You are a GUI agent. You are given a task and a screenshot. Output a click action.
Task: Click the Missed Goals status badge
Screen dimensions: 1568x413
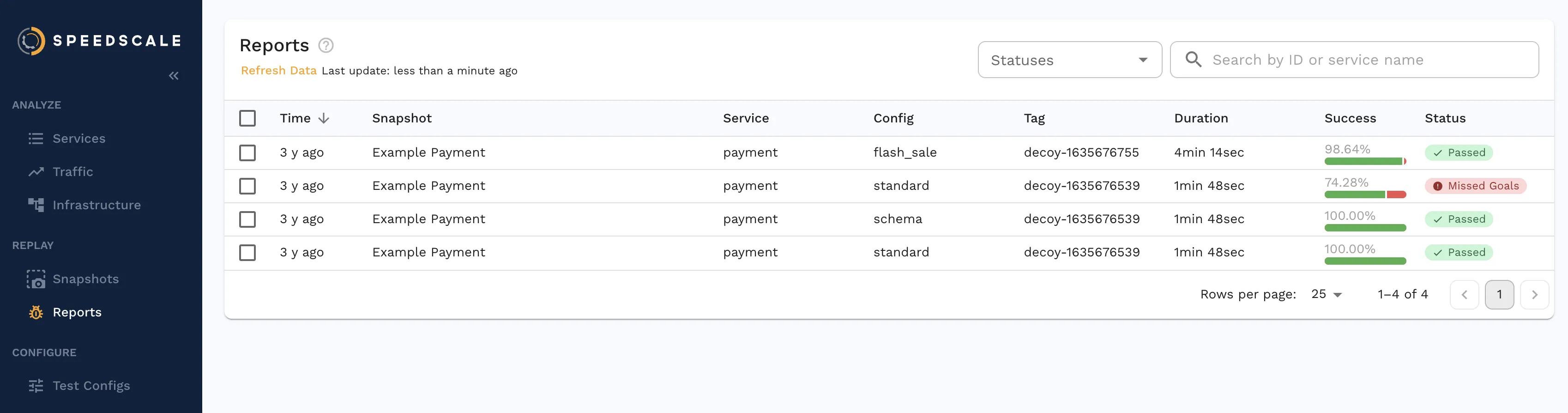(1475, 186)
